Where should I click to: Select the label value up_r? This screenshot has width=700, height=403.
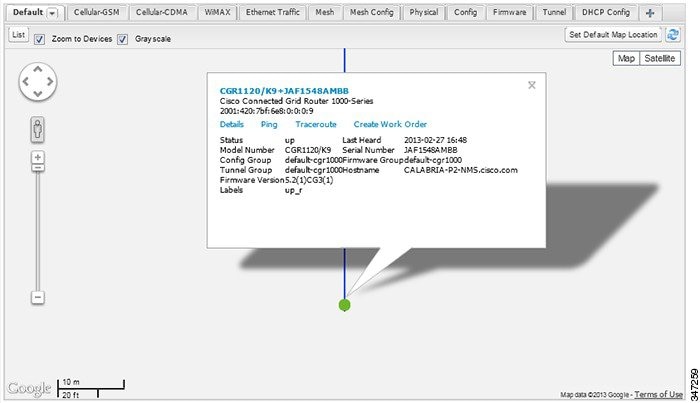pyautogui.click(x=293, y=191)
